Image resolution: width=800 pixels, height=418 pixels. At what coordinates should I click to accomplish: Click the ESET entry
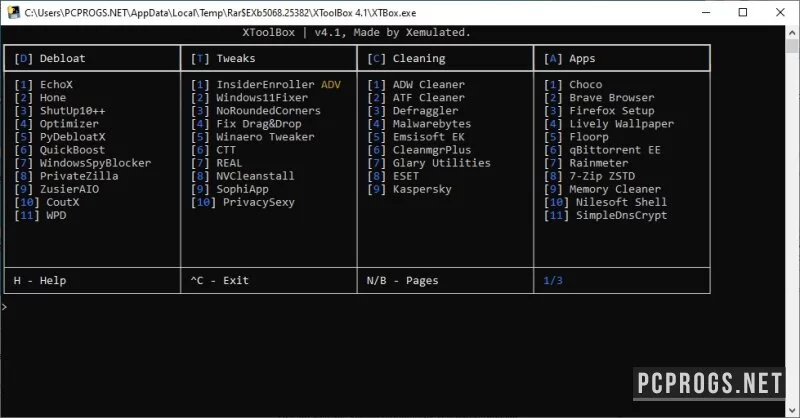tap(393, 176)
